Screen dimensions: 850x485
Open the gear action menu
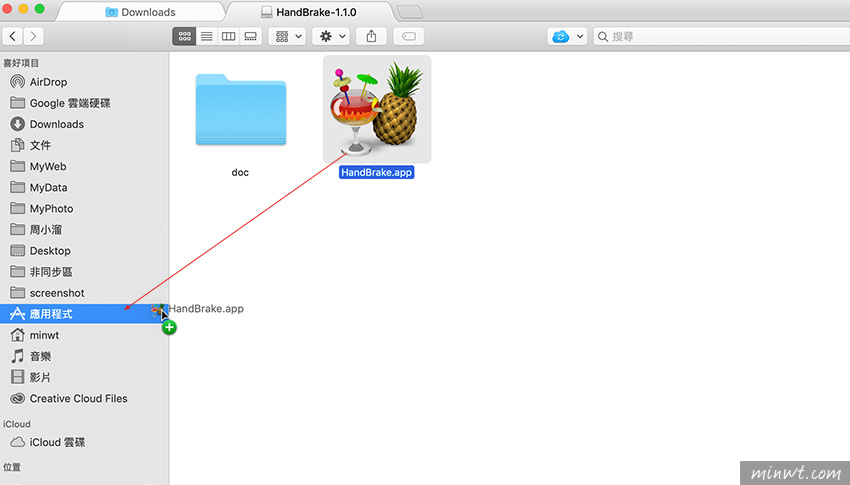click(x=331, y=36)
